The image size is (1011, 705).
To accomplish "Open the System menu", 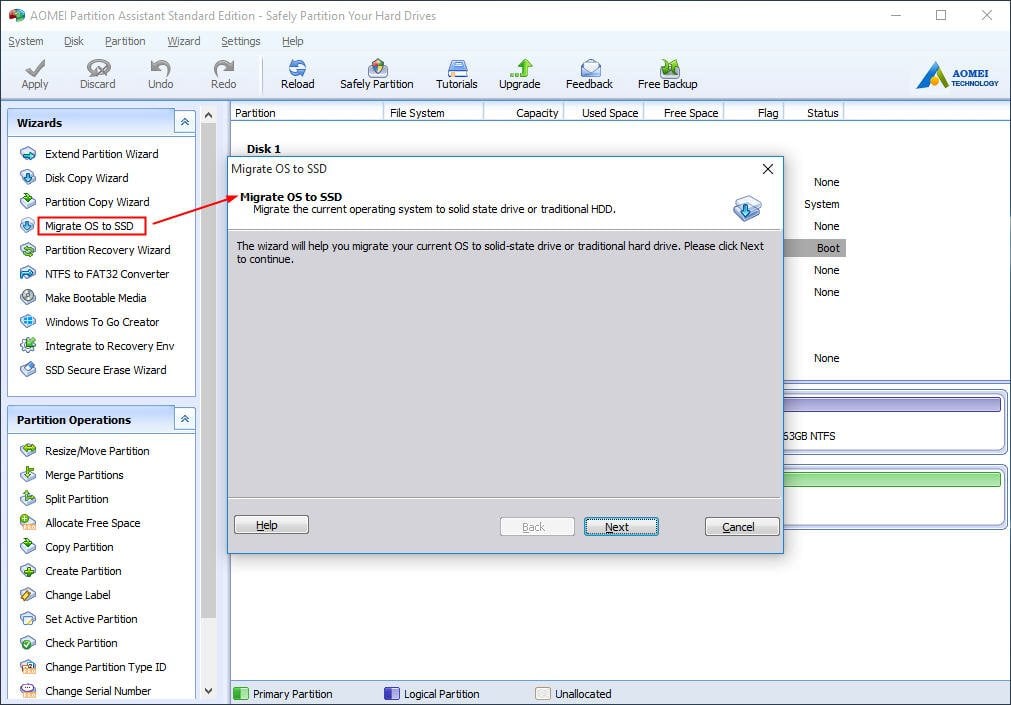I will coord(26,41).
